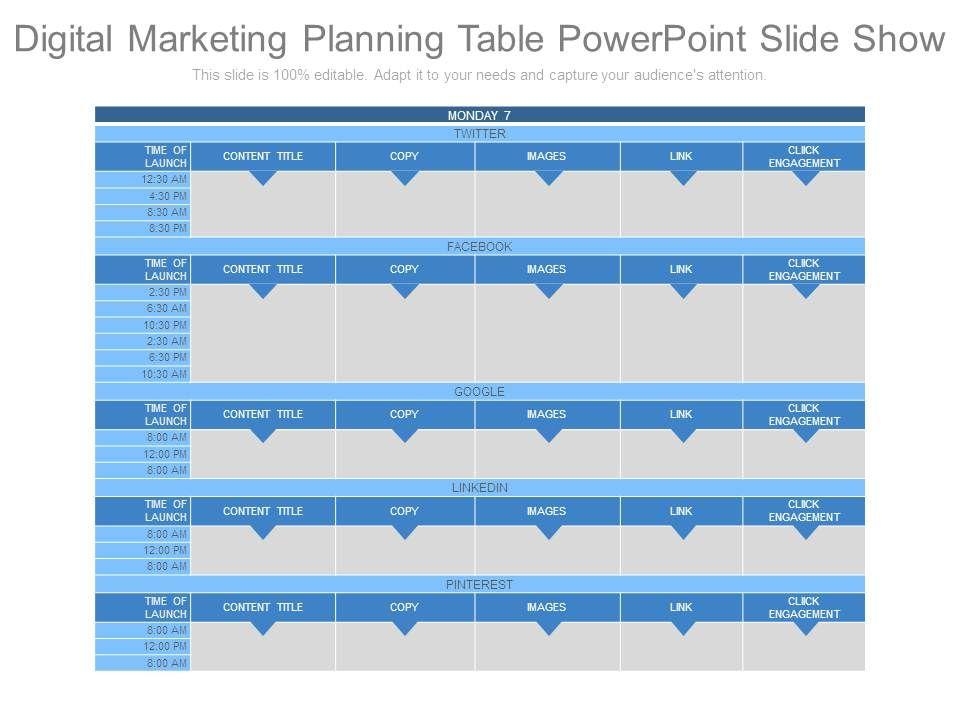Viewport: 960px width, 720px height.
Task: Click the arrow below Facebook's Images header
Action: click(x=548, y=291)
